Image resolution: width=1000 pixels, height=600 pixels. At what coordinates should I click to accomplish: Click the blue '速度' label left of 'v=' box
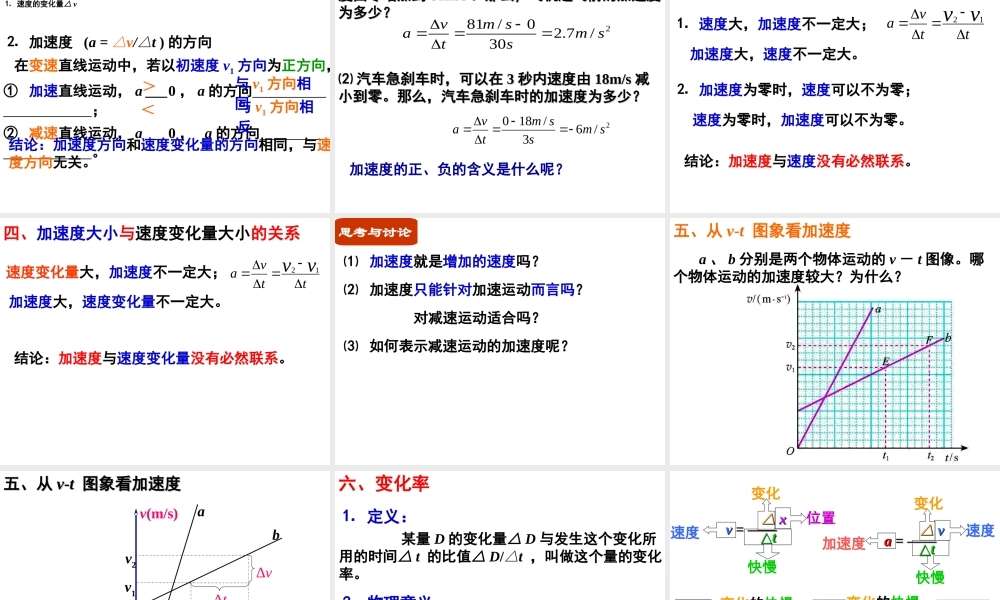point(685,532)
